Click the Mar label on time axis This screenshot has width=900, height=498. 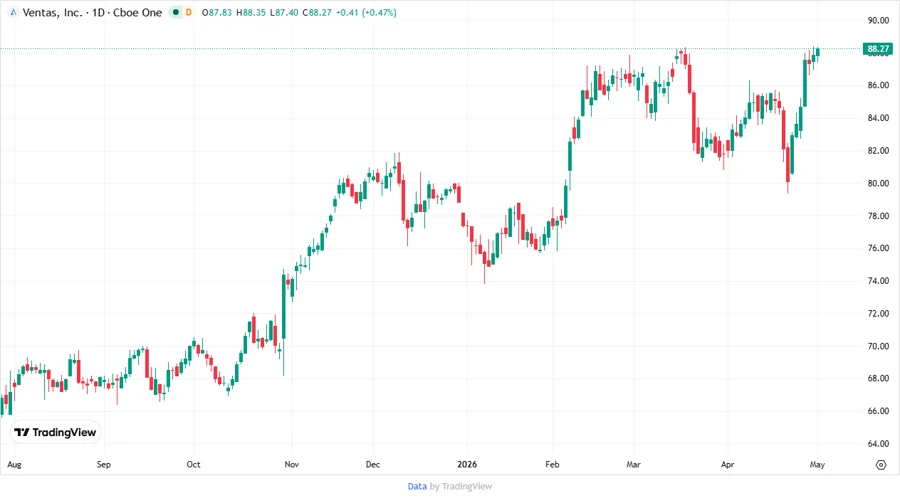[x=634, y=465]
